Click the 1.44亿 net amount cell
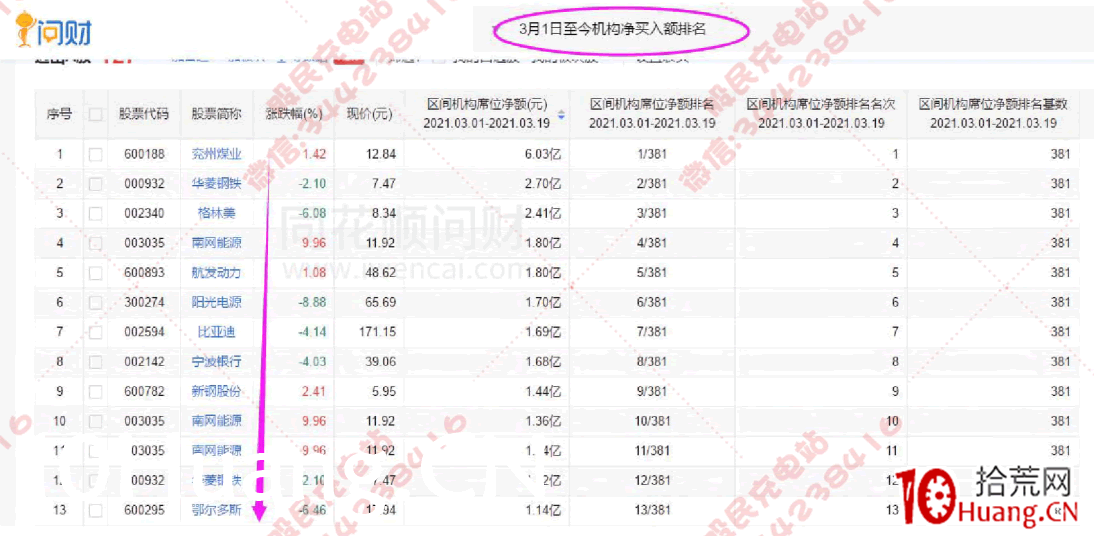 543,391
